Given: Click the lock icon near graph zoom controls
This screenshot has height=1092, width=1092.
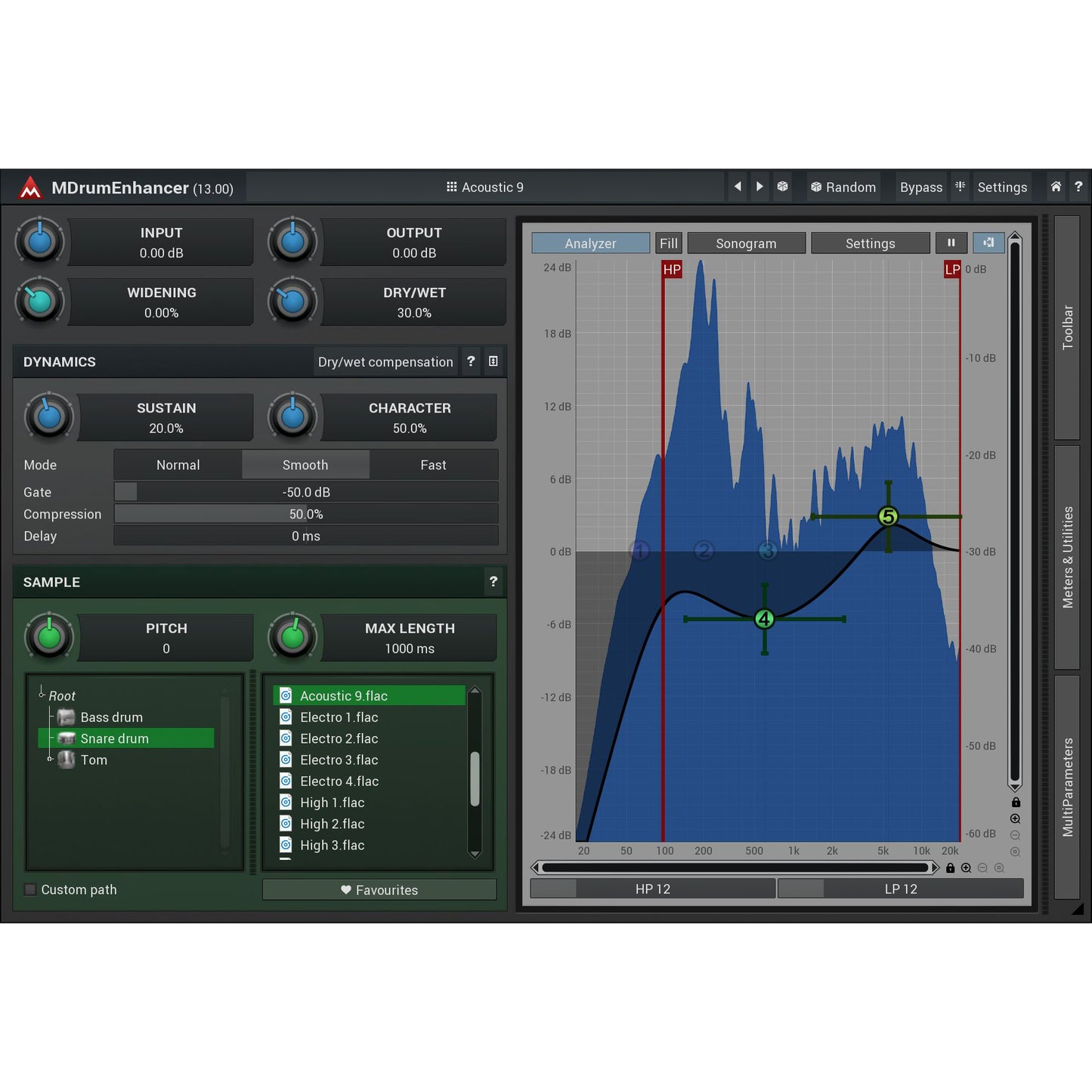Looking at the screenshot, I should tap(1015, 802).
